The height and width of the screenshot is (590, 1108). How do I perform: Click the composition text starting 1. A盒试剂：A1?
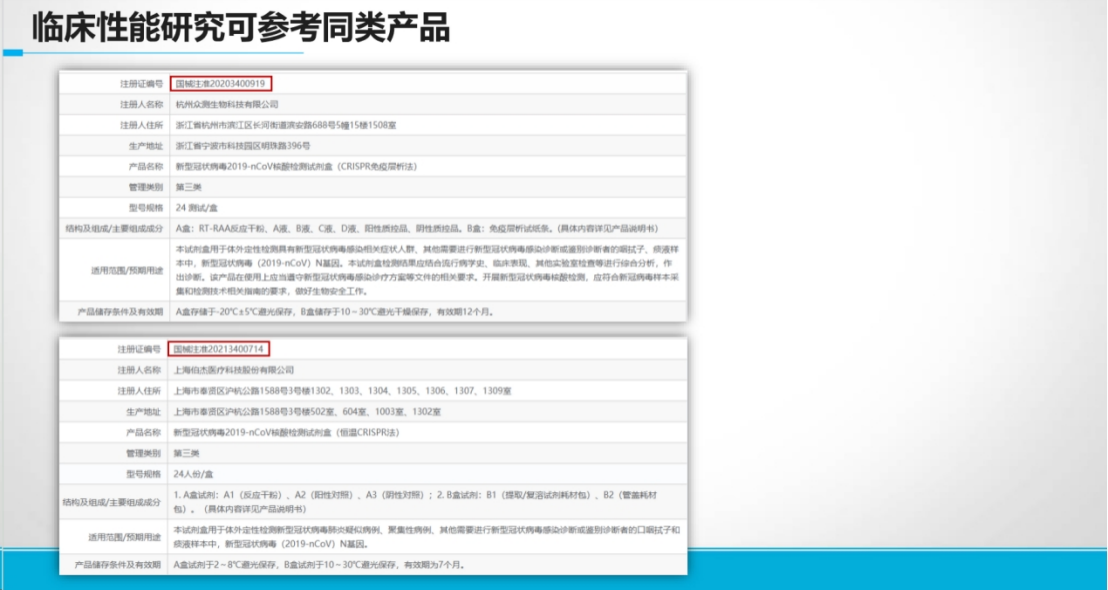(x=416, y=502)
